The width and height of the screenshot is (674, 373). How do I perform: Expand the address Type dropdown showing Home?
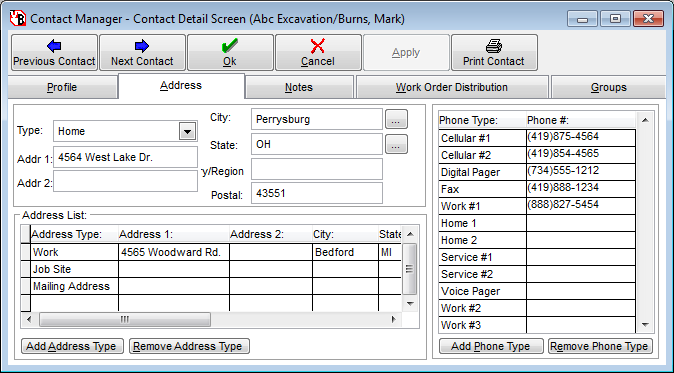pyautogui.click(x=187, y=131)
